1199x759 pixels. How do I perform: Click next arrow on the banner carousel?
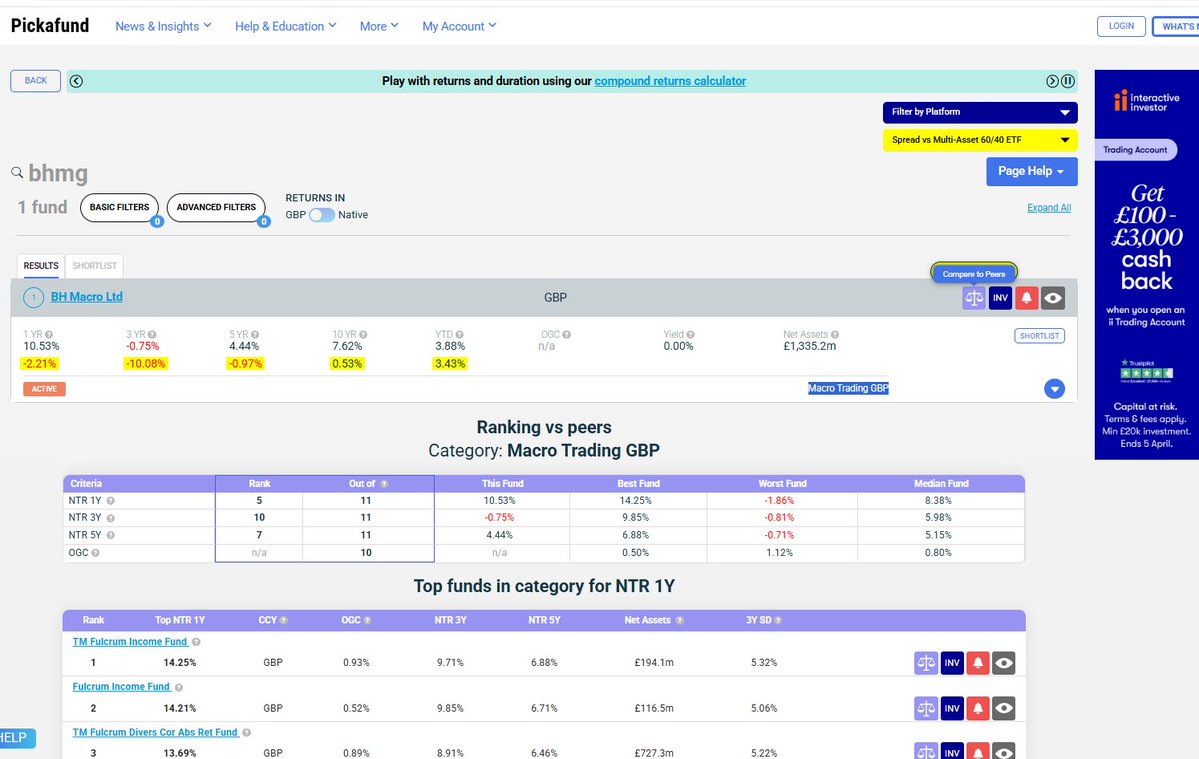(x=1052, y=81)
